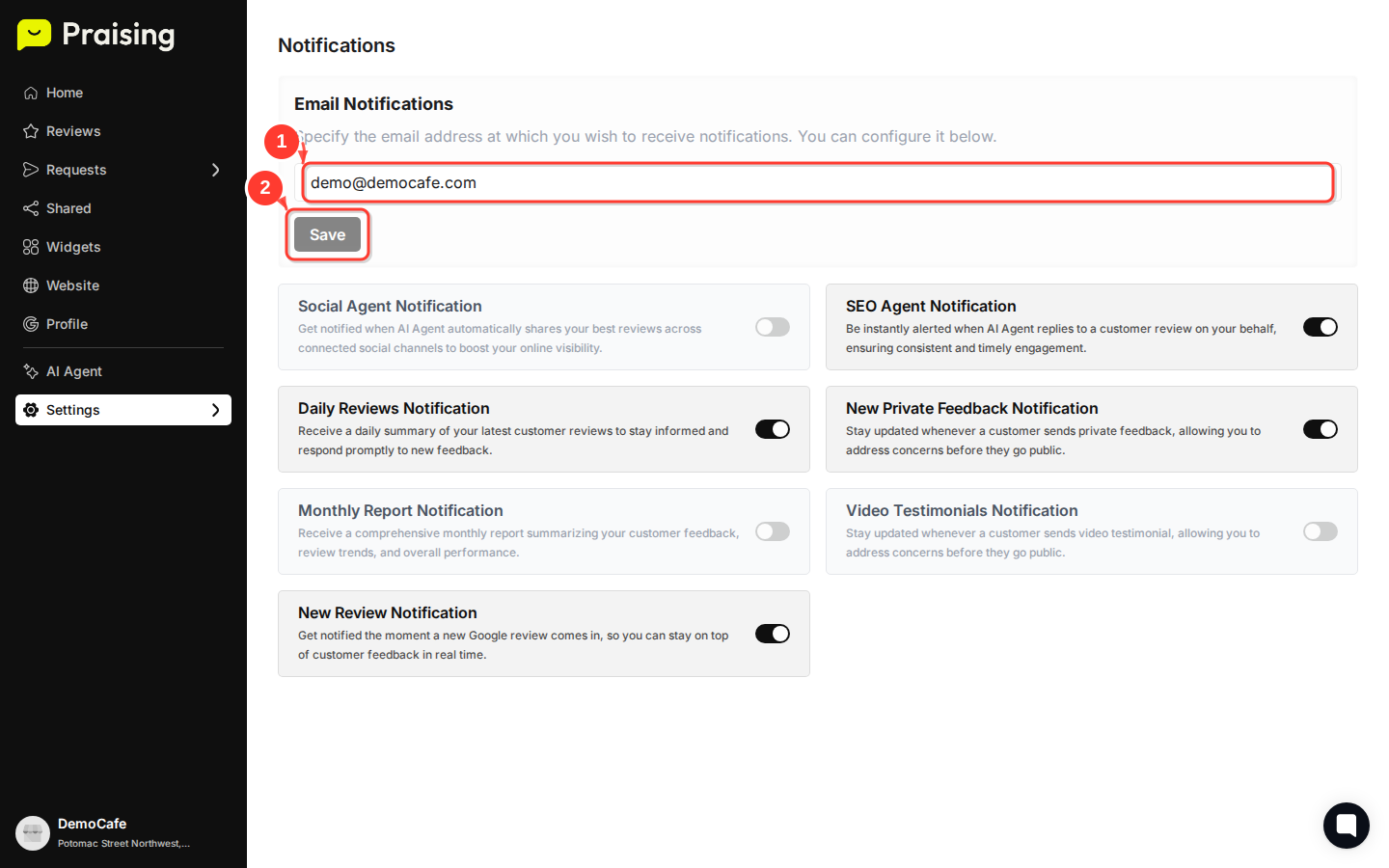Click the Save button
The height and width of the screenshot is (868, 1389).
click(x=327, y=234)
